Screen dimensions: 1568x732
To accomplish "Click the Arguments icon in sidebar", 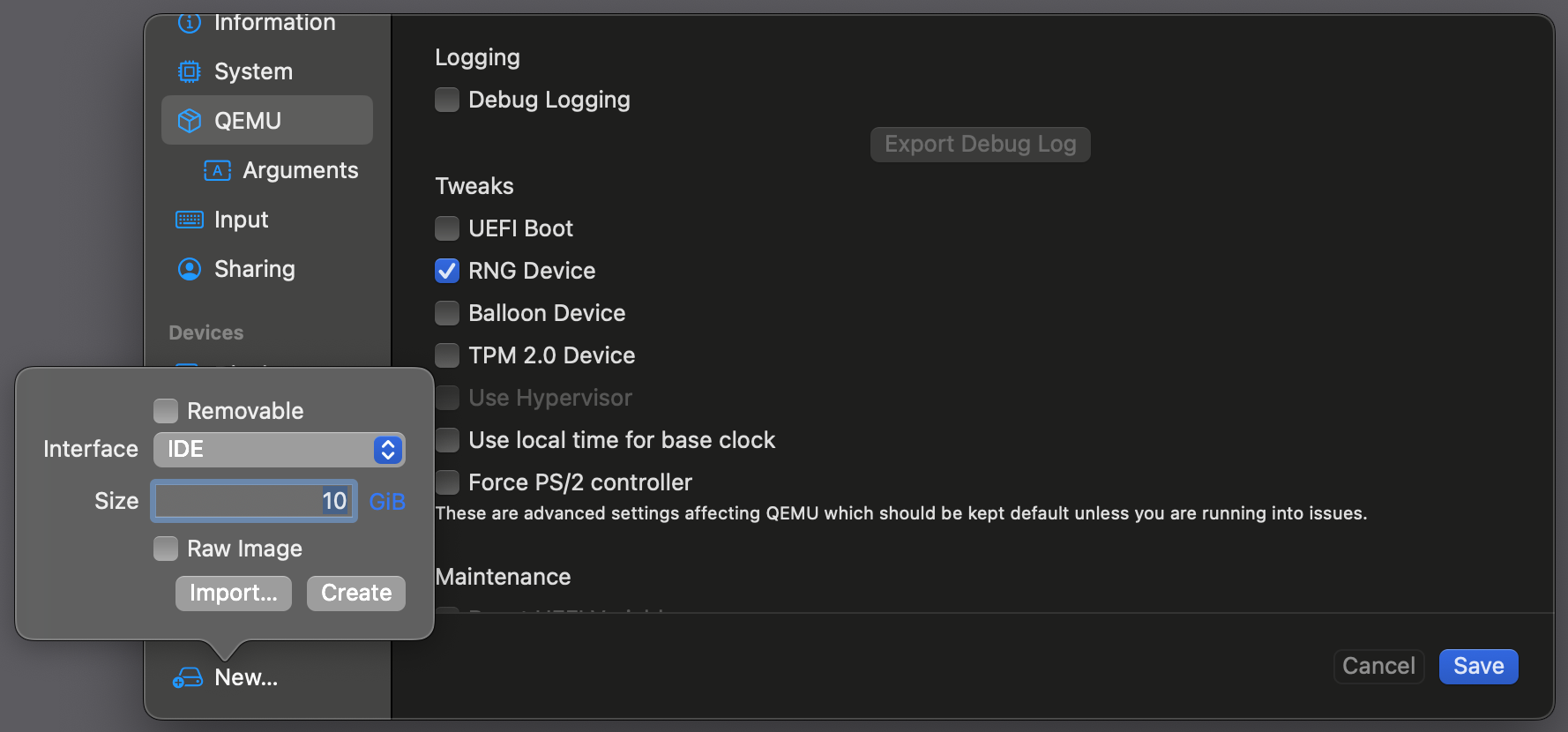I will click(217, 170).
